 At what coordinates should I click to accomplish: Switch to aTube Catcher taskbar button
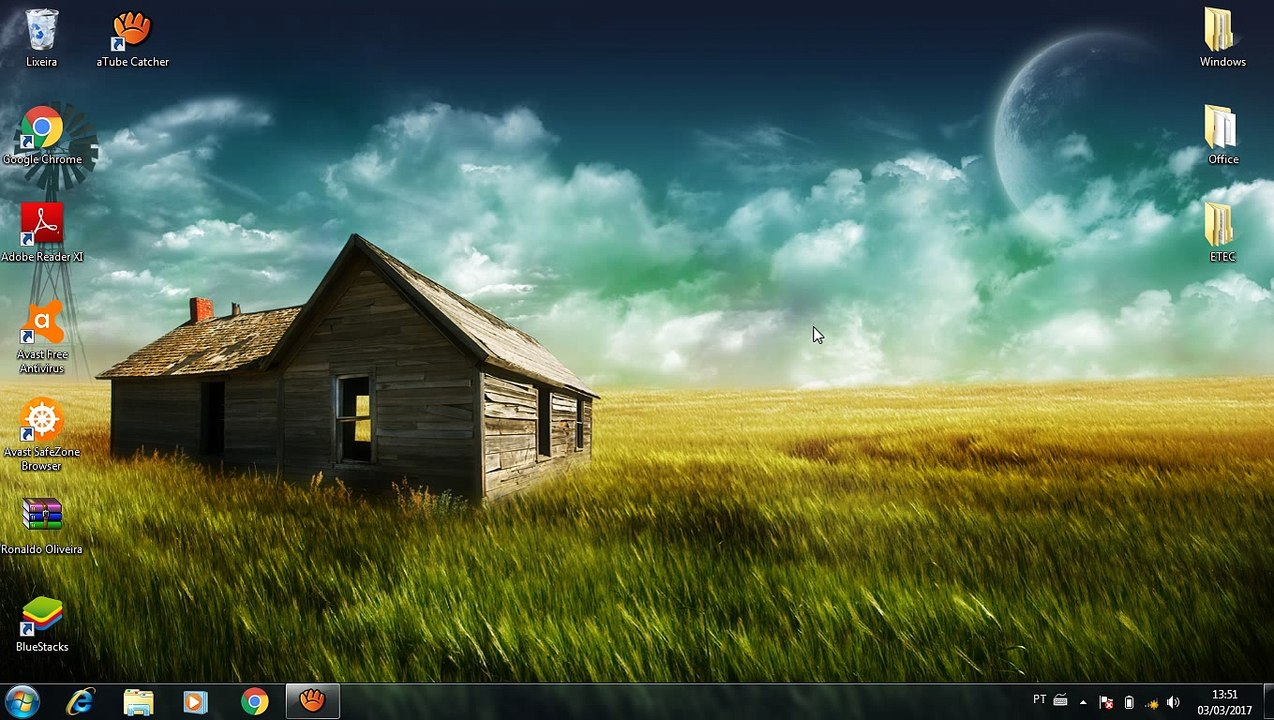pos(313,702)
